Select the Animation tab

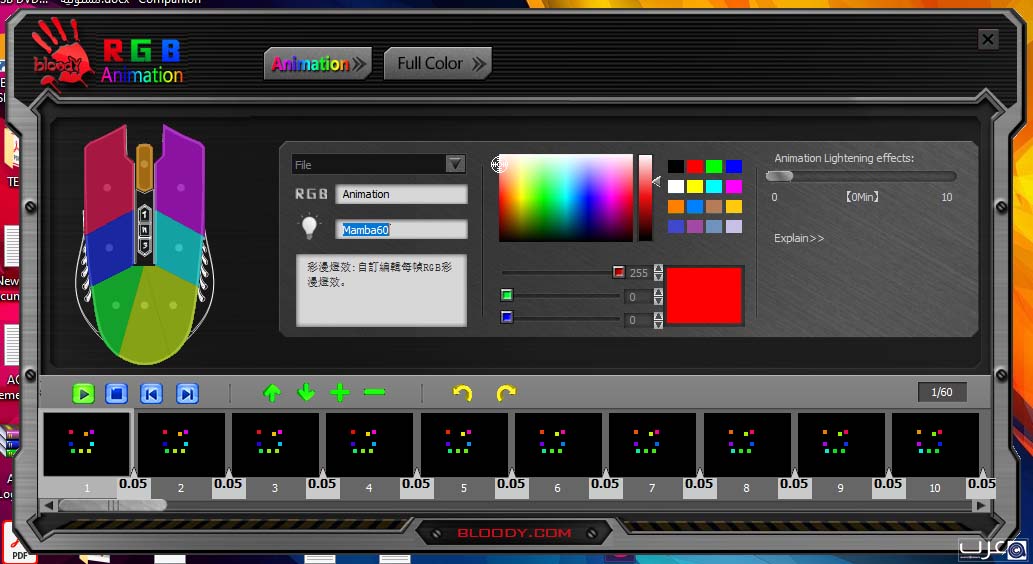click(x=316, y=64)
